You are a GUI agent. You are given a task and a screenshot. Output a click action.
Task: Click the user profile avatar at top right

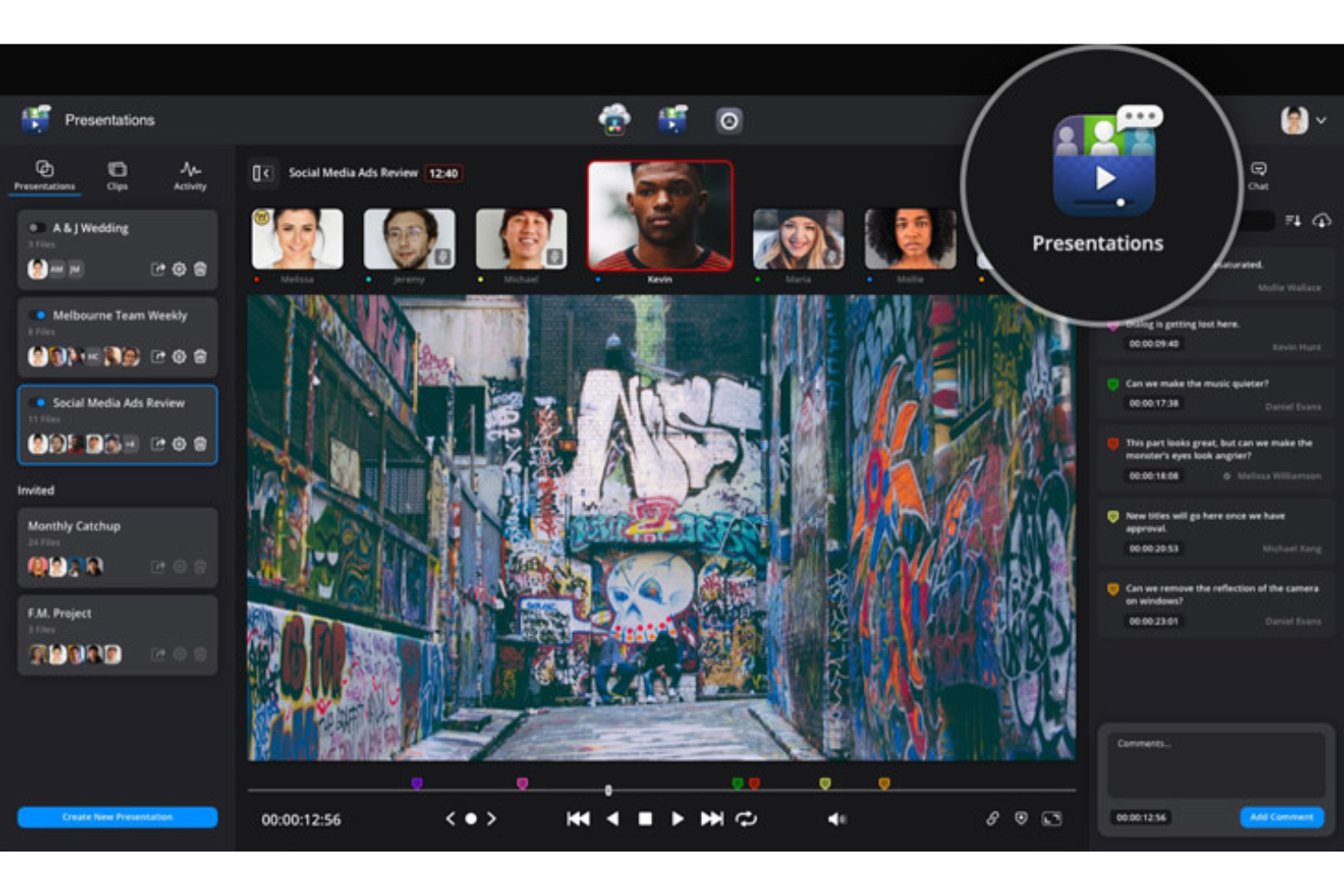tap(1294, 120)
